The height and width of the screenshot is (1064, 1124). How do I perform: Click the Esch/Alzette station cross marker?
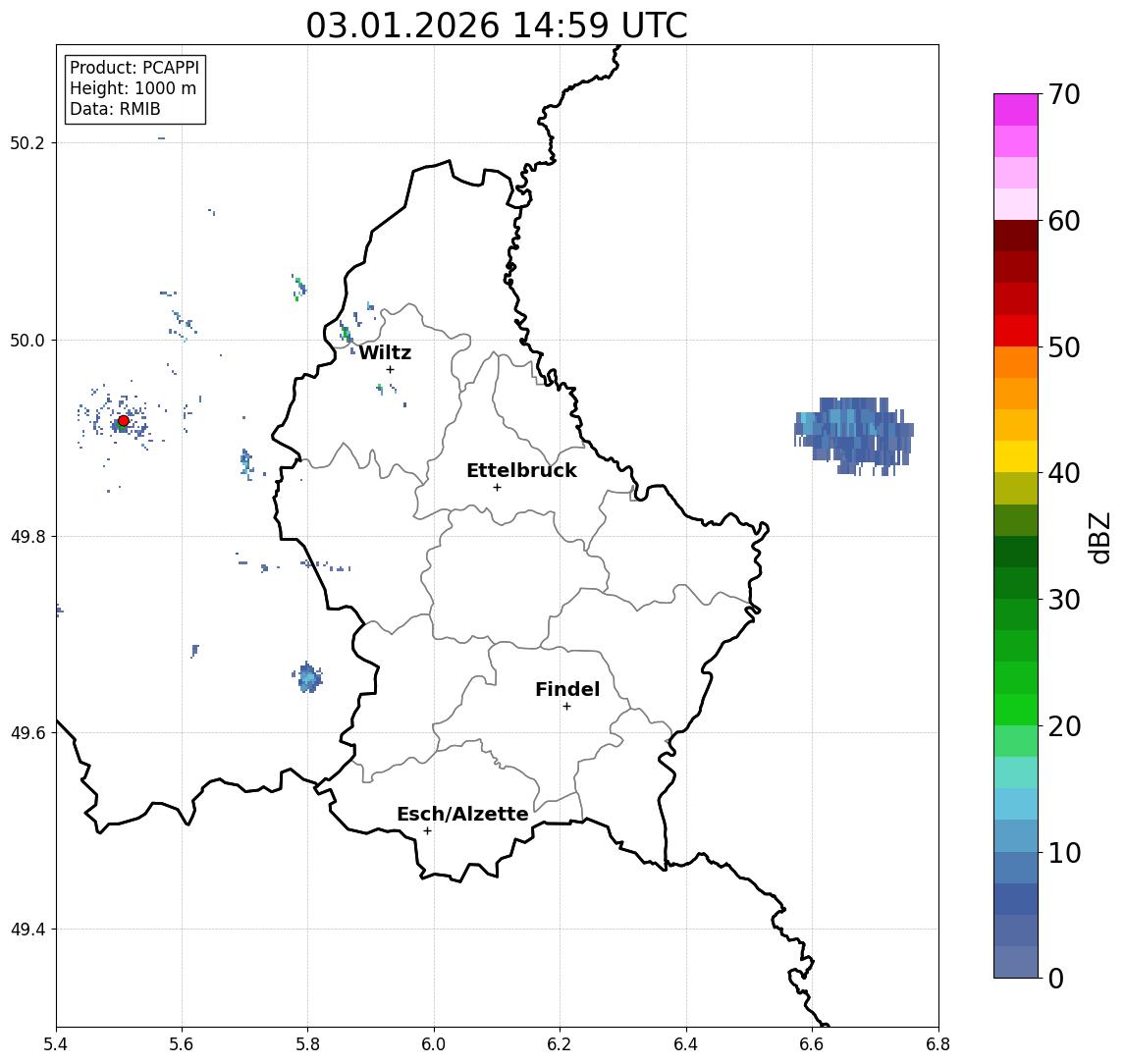point(427,831)
